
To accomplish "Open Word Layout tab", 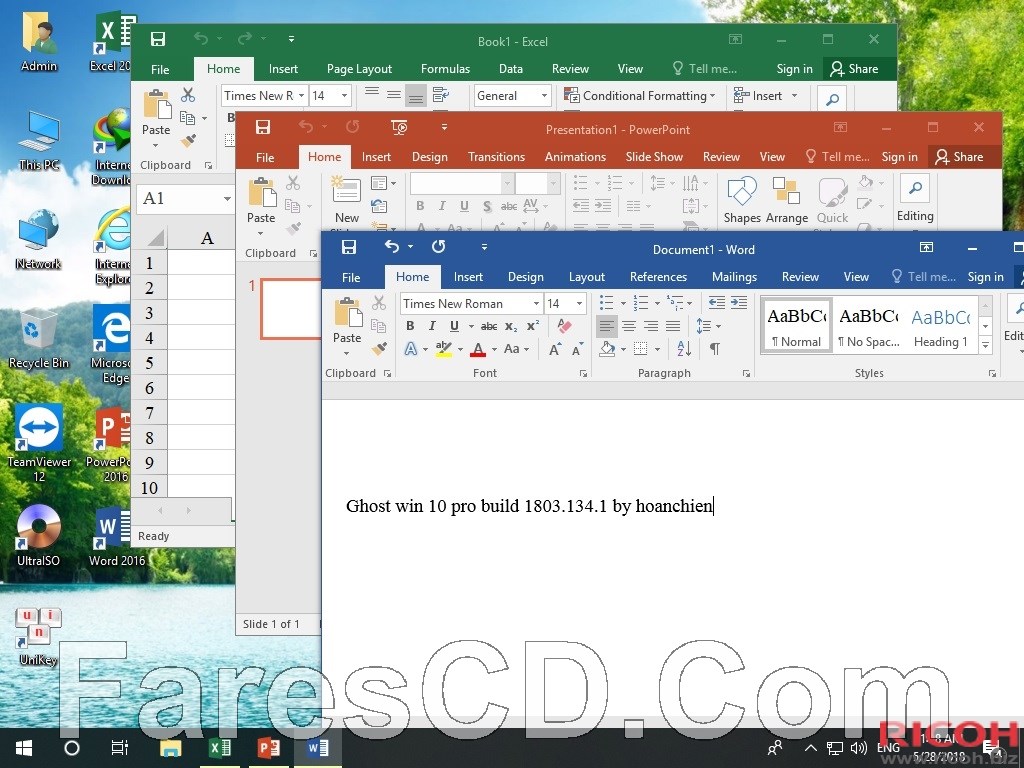I will 586,277.
